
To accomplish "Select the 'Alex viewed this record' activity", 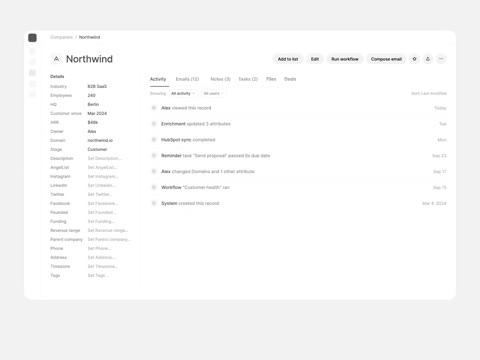I will (x=298, y=108).
